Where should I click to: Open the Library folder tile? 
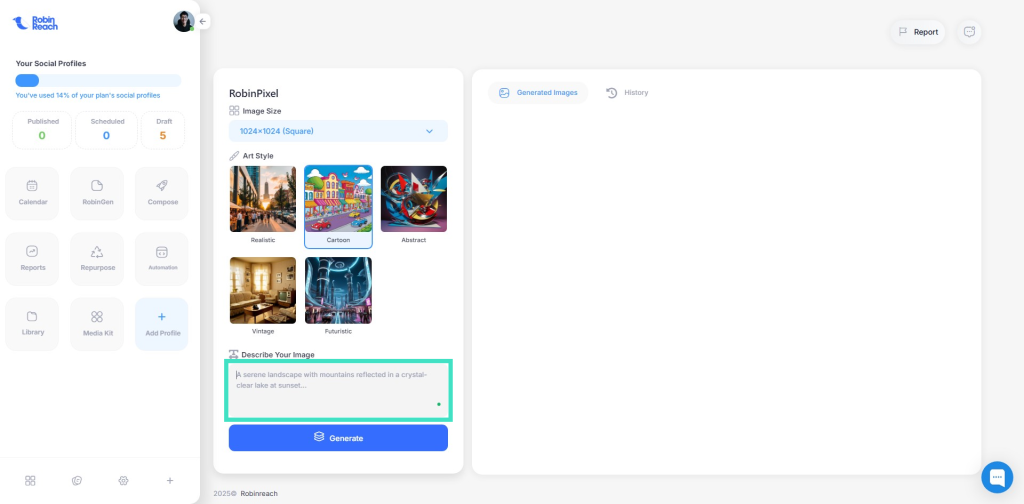pos(32,324)
